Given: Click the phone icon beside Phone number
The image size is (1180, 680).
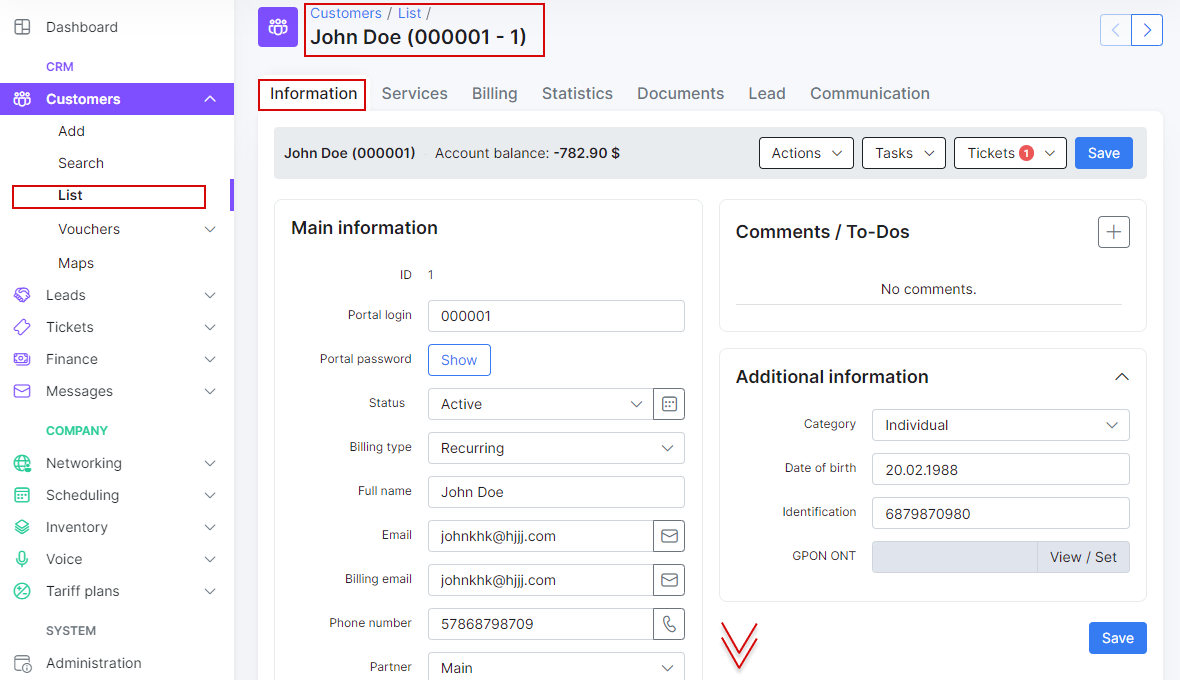Looking at the screenshot, I should (x=669, y=624).
